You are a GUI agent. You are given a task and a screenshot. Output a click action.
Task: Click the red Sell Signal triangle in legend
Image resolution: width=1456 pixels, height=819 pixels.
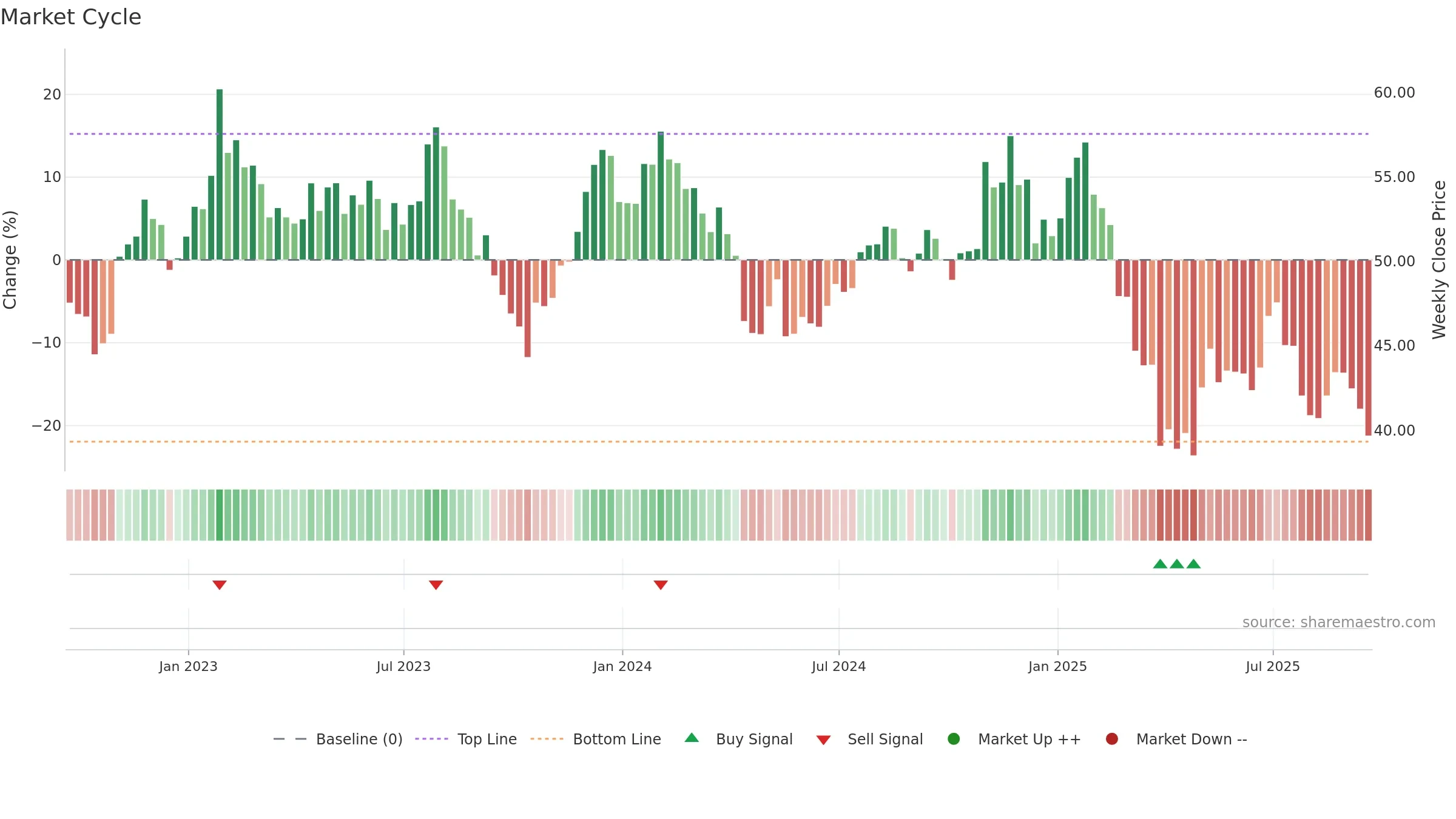pyautogui.click(x=823, y=740)
